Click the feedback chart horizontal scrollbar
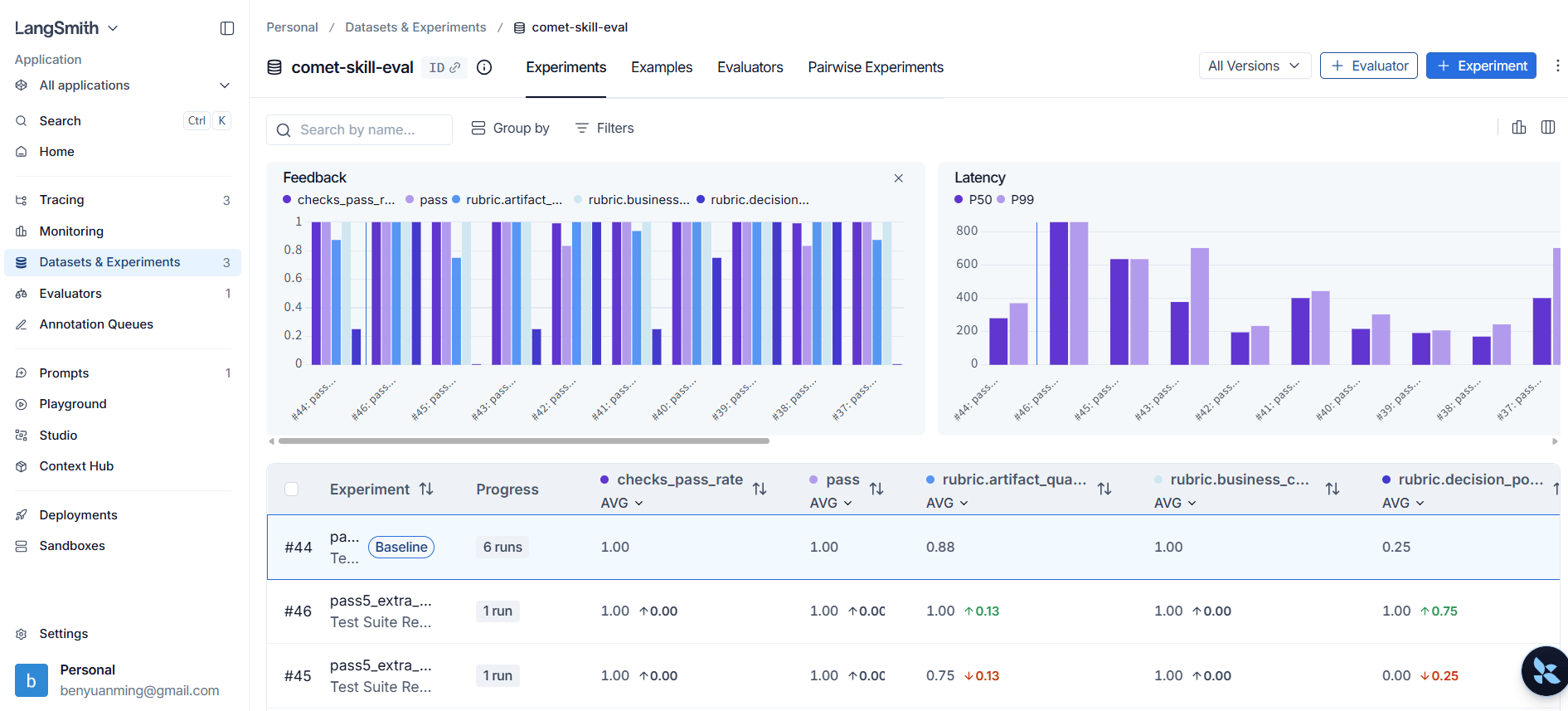This screenshot has height=711, width=1568. point(524,441)
